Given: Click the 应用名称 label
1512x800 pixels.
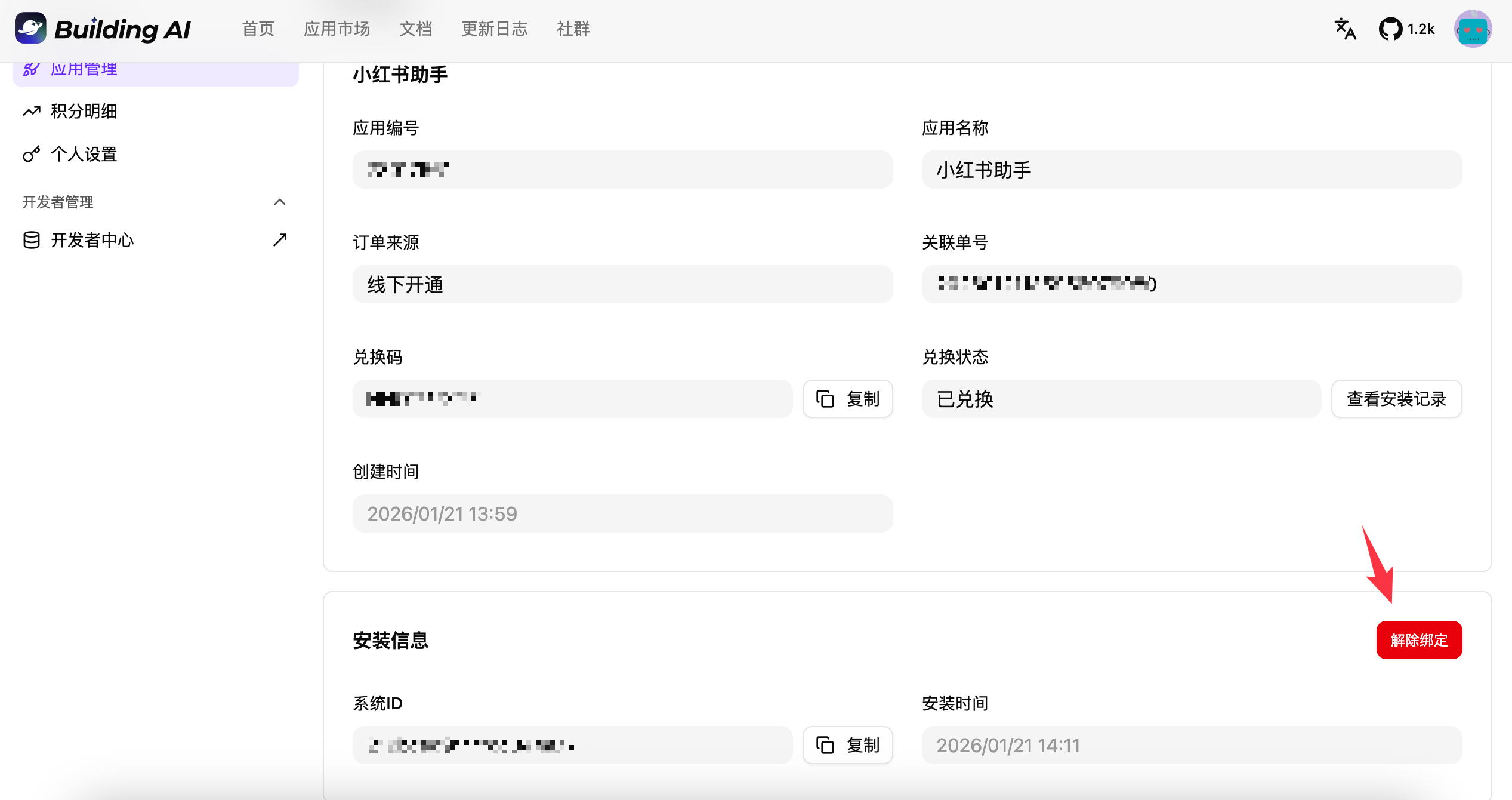Looking at the screenshot, I should point(955,128).
